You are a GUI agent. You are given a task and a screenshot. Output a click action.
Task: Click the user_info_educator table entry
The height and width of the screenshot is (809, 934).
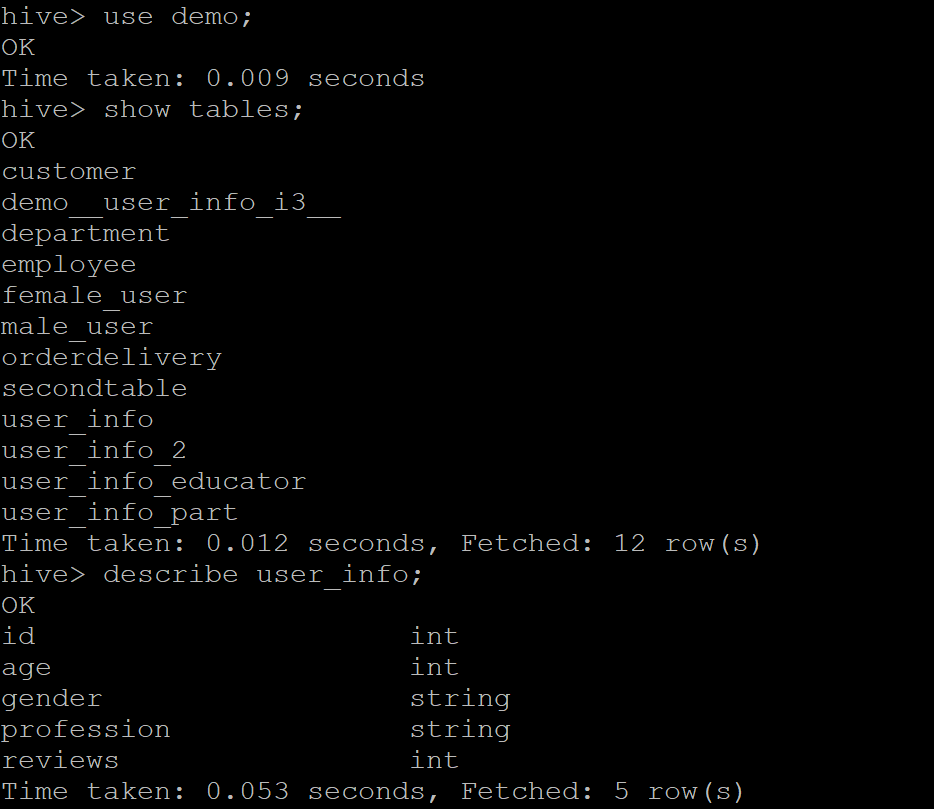tap(154, 481)
